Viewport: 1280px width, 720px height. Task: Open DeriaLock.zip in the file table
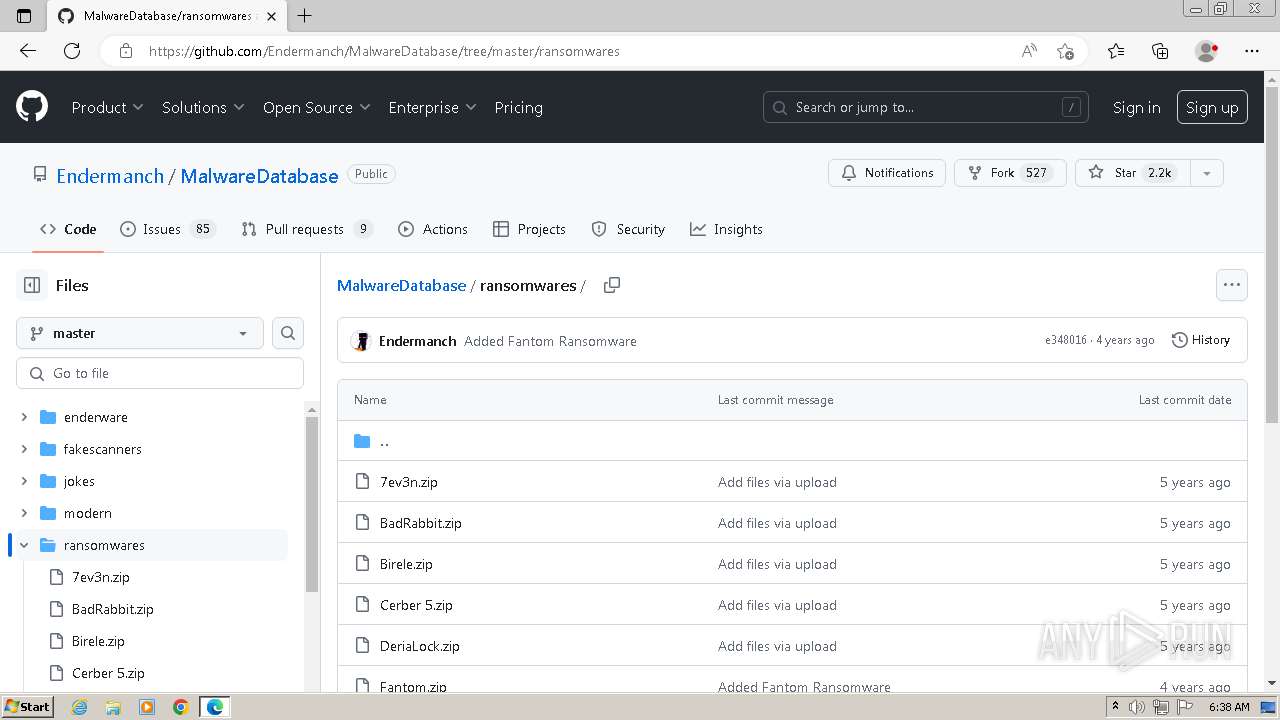pos(419,646)
